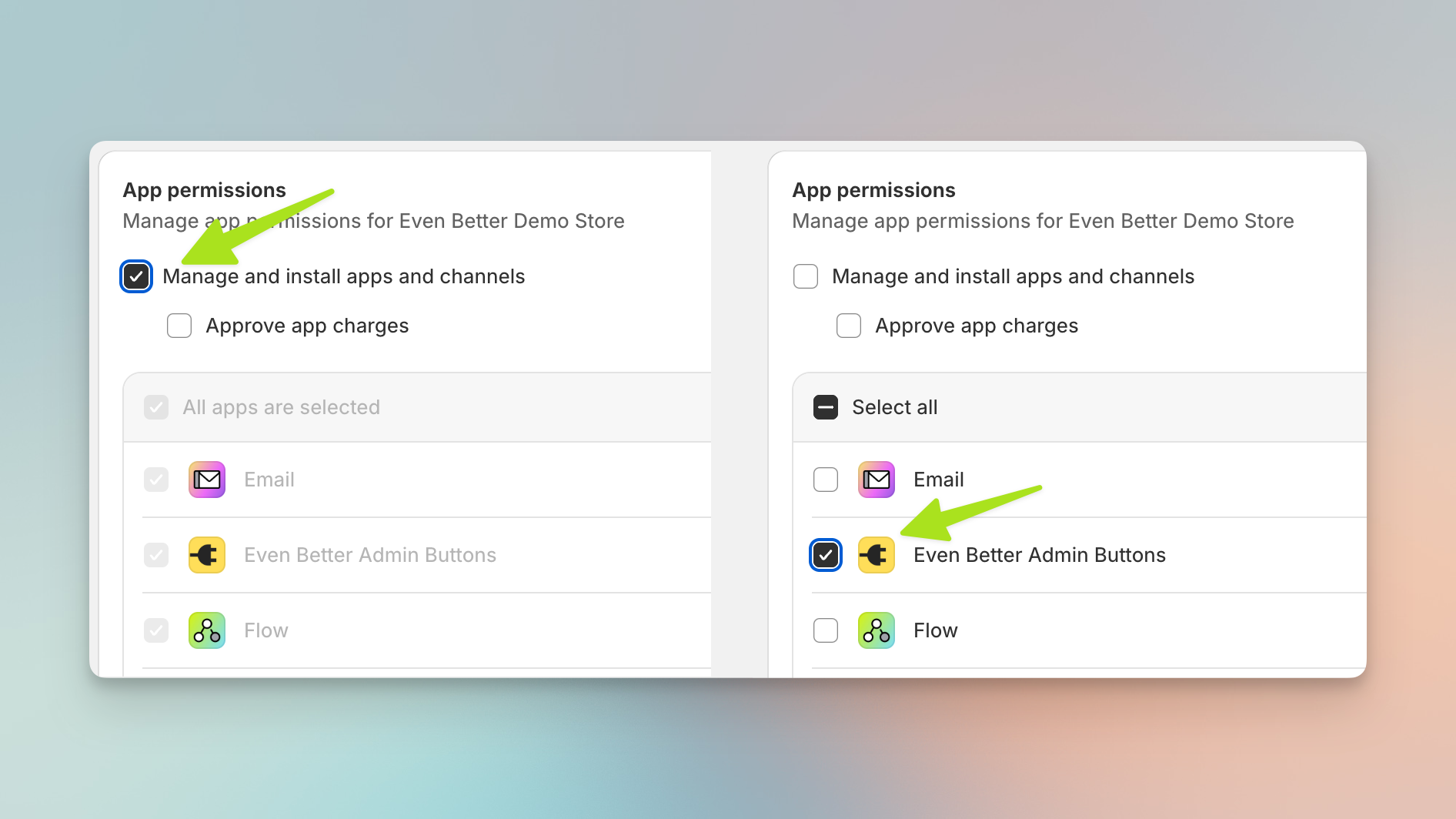Click the 'Select all' label
Image resolution: width=1456 pixels, height=819 pixels.
coord(895,407)
